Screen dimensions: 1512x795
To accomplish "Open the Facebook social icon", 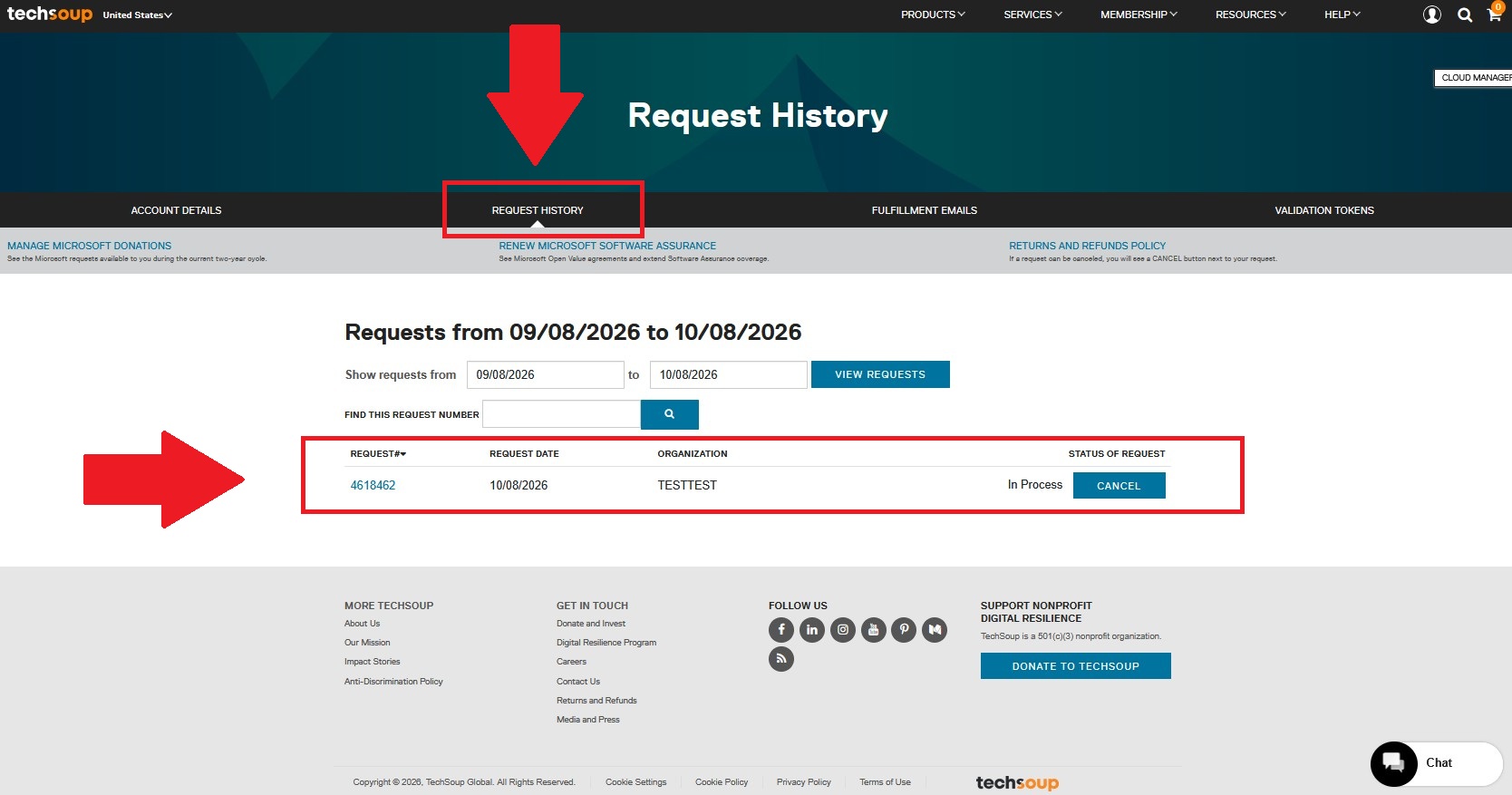I will 781,629.
